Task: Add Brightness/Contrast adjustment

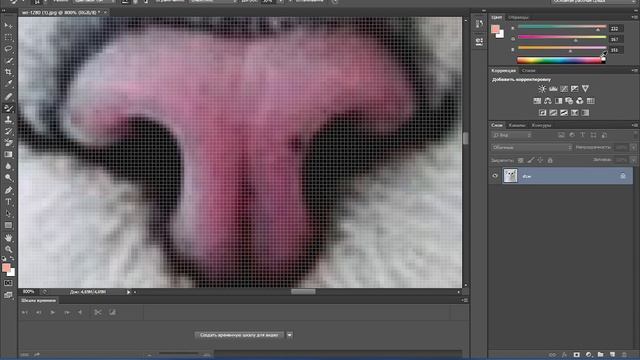Action: point(542,89)
